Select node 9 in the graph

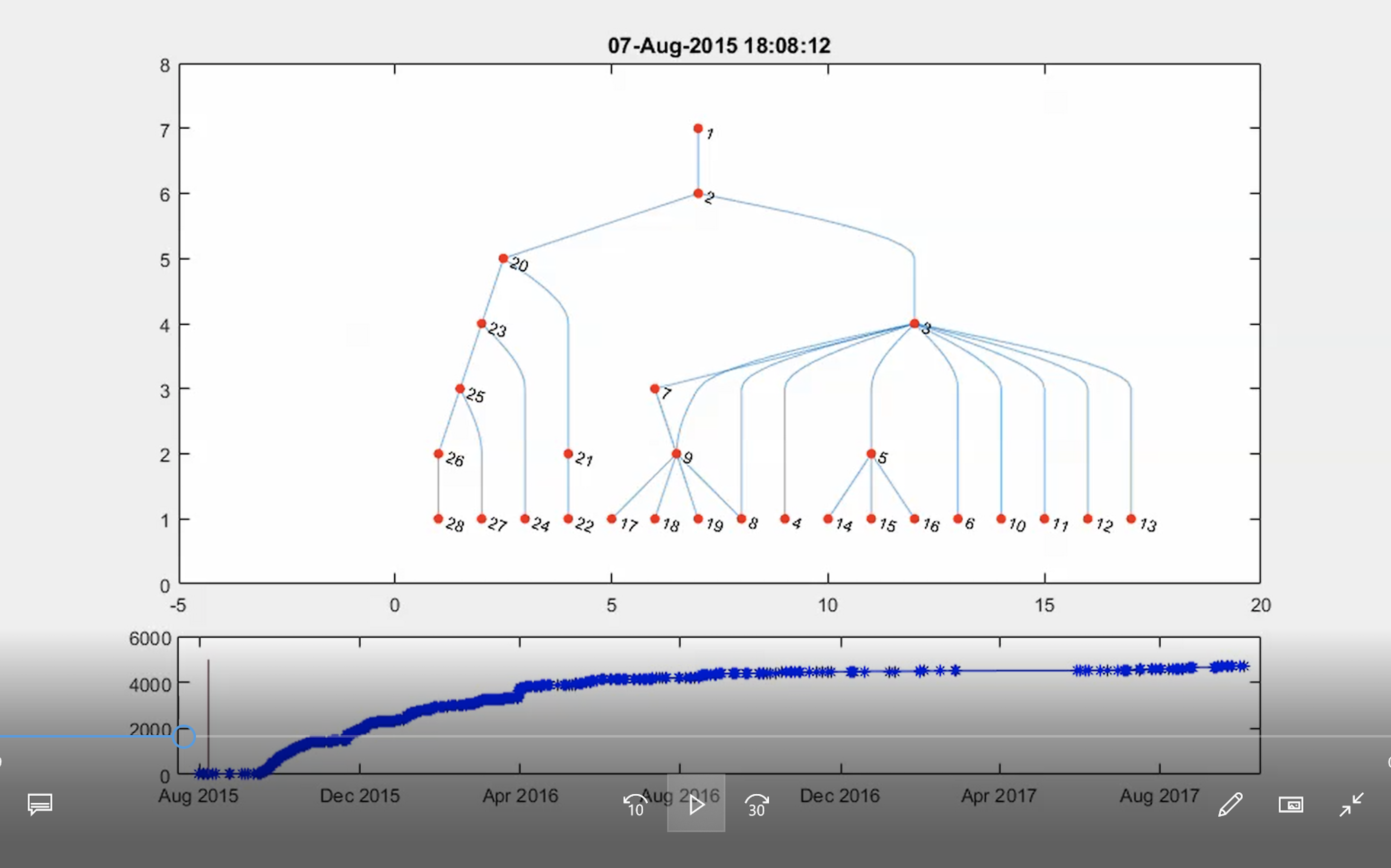676,454
